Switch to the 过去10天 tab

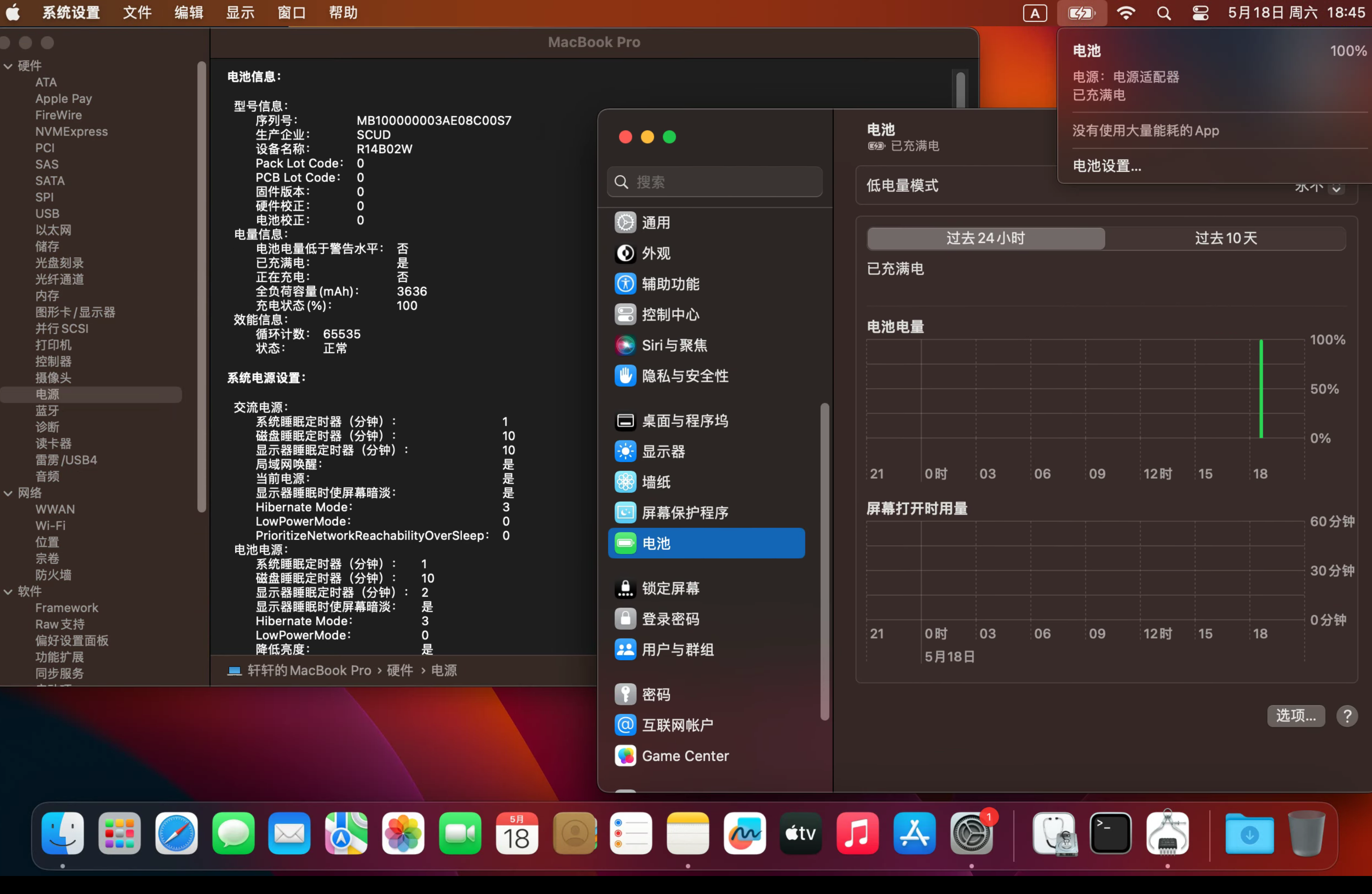pyautogui.click(x=1226, y=238)
